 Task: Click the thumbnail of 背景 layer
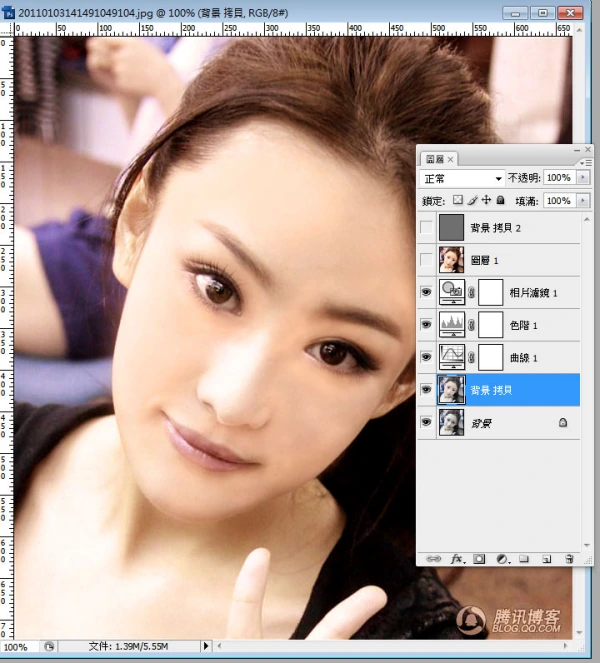tap(452, 422)
